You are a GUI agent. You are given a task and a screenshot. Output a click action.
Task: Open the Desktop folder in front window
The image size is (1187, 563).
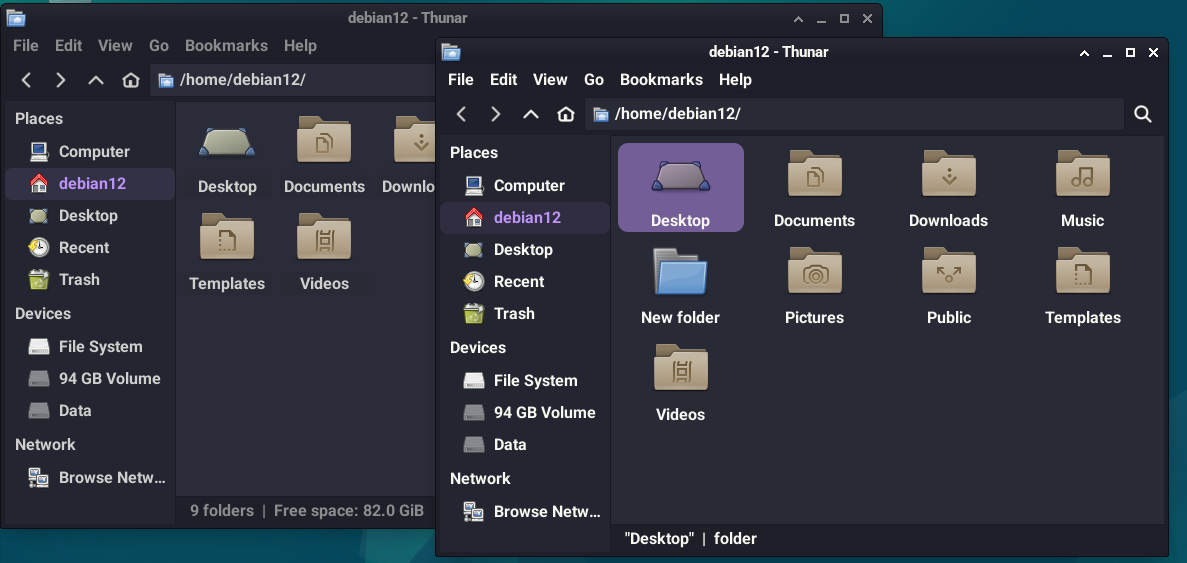680,187
